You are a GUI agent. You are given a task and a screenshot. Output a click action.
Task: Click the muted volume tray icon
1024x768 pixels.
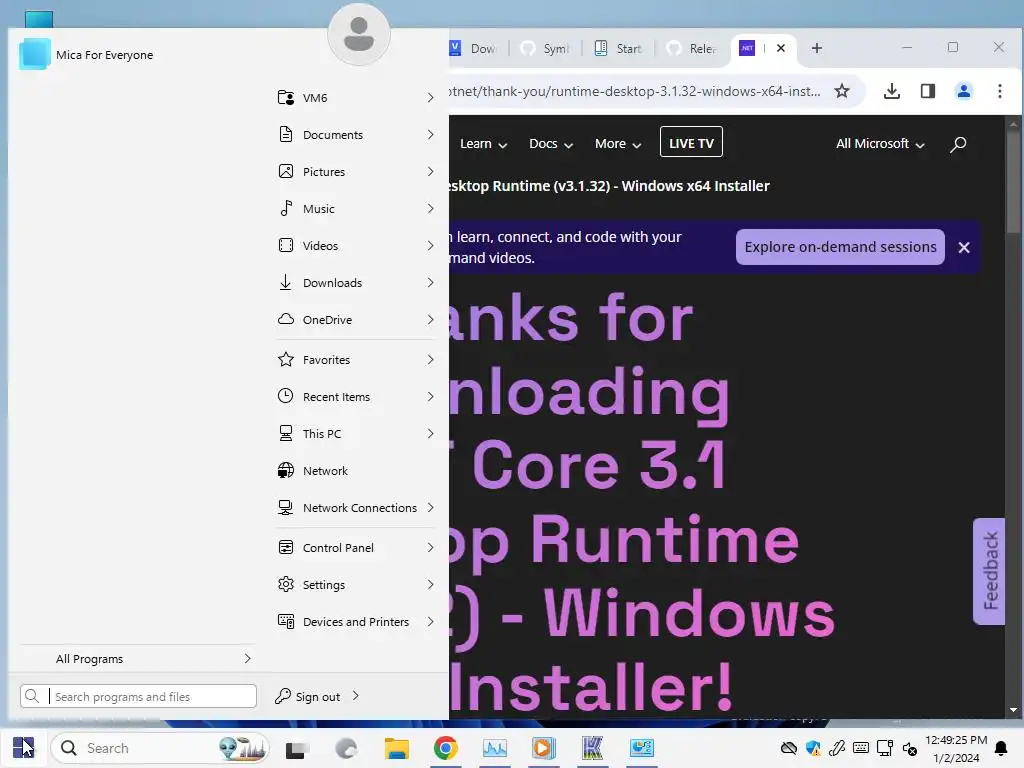pos(910,748)
